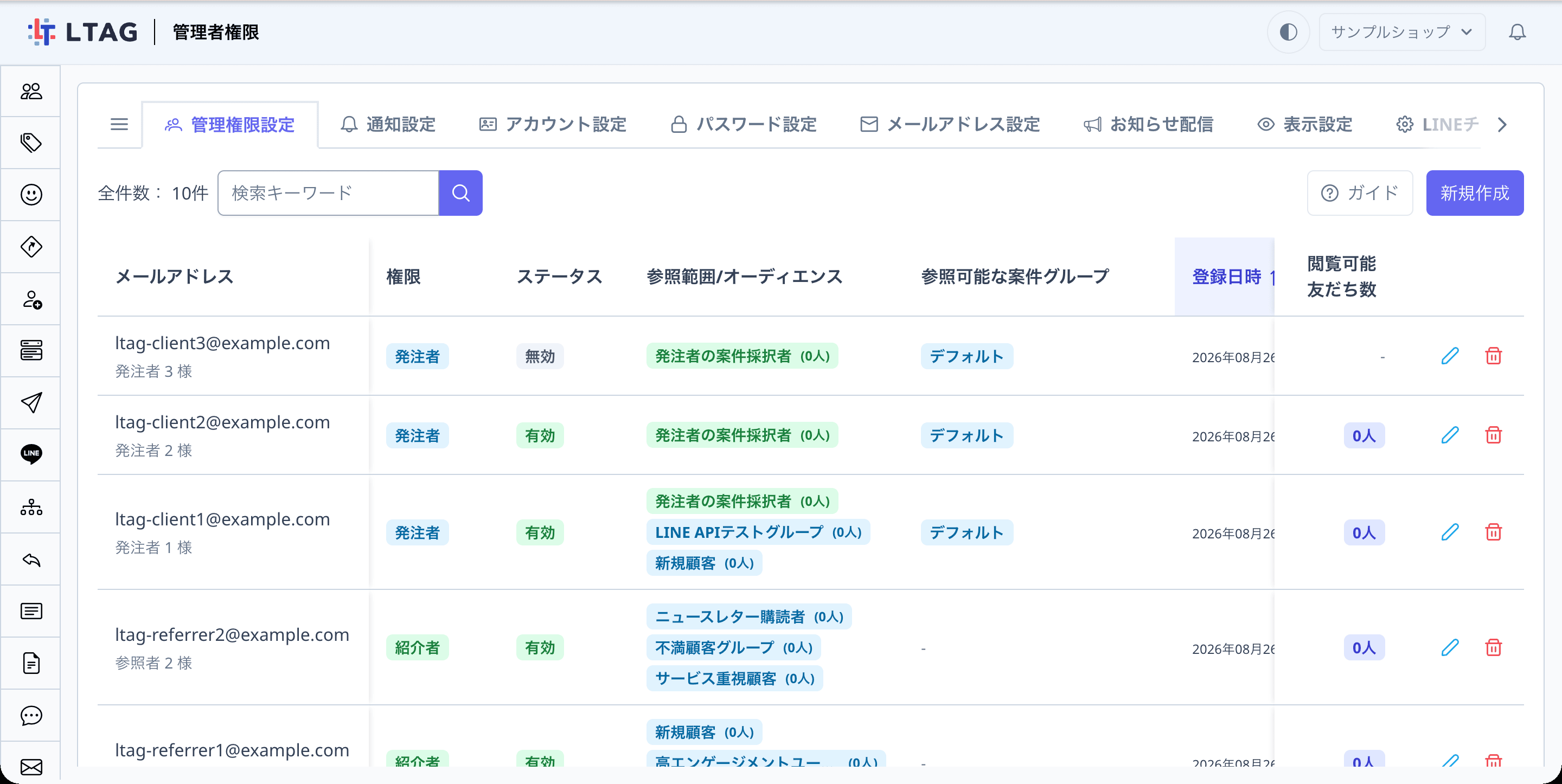Screen dimensions: 1562x784
Task: Switch to the アカウント設定 tab
Action: [x=553, y=124]
